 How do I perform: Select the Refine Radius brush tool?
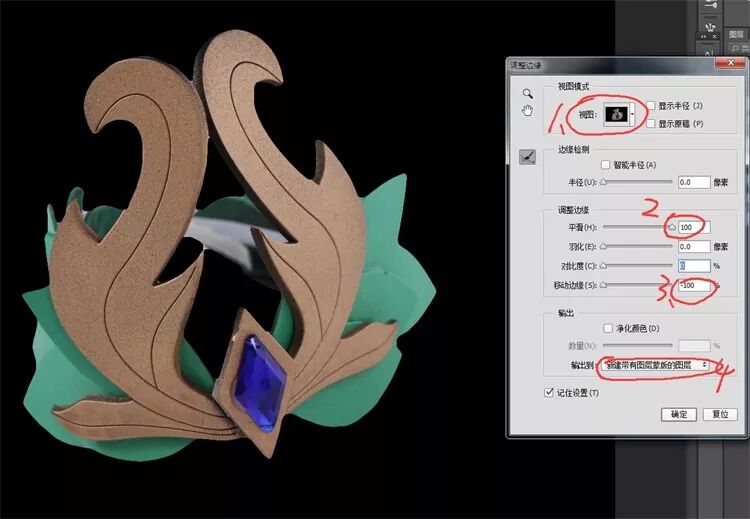[528, 157]
